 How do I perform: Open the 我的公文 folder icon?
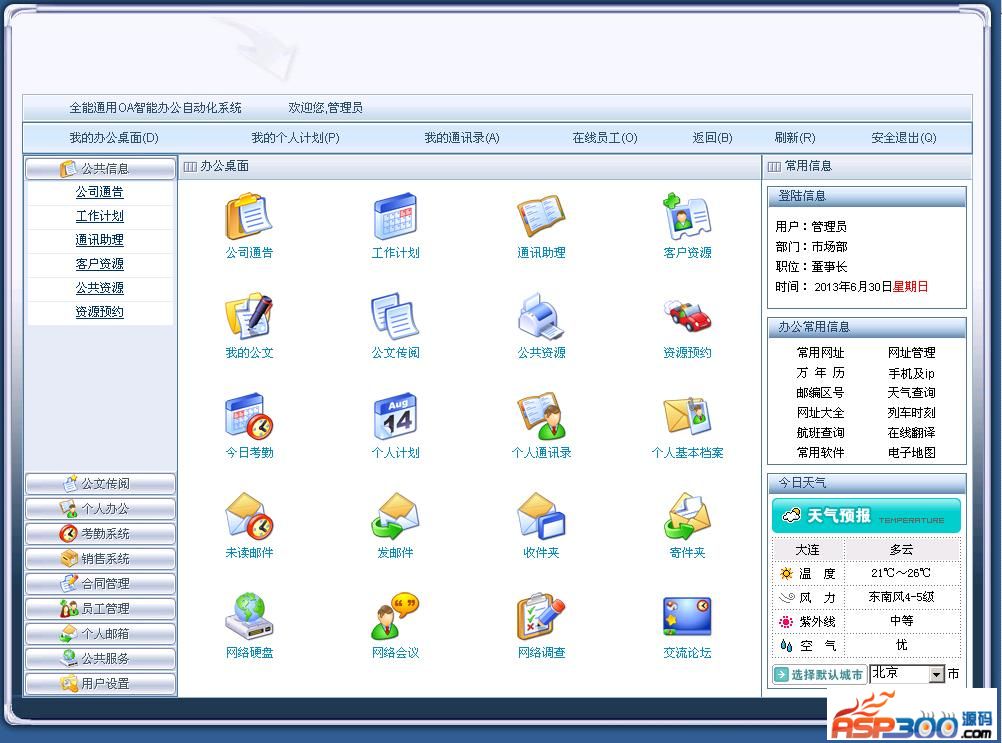[x=248, y=317]
